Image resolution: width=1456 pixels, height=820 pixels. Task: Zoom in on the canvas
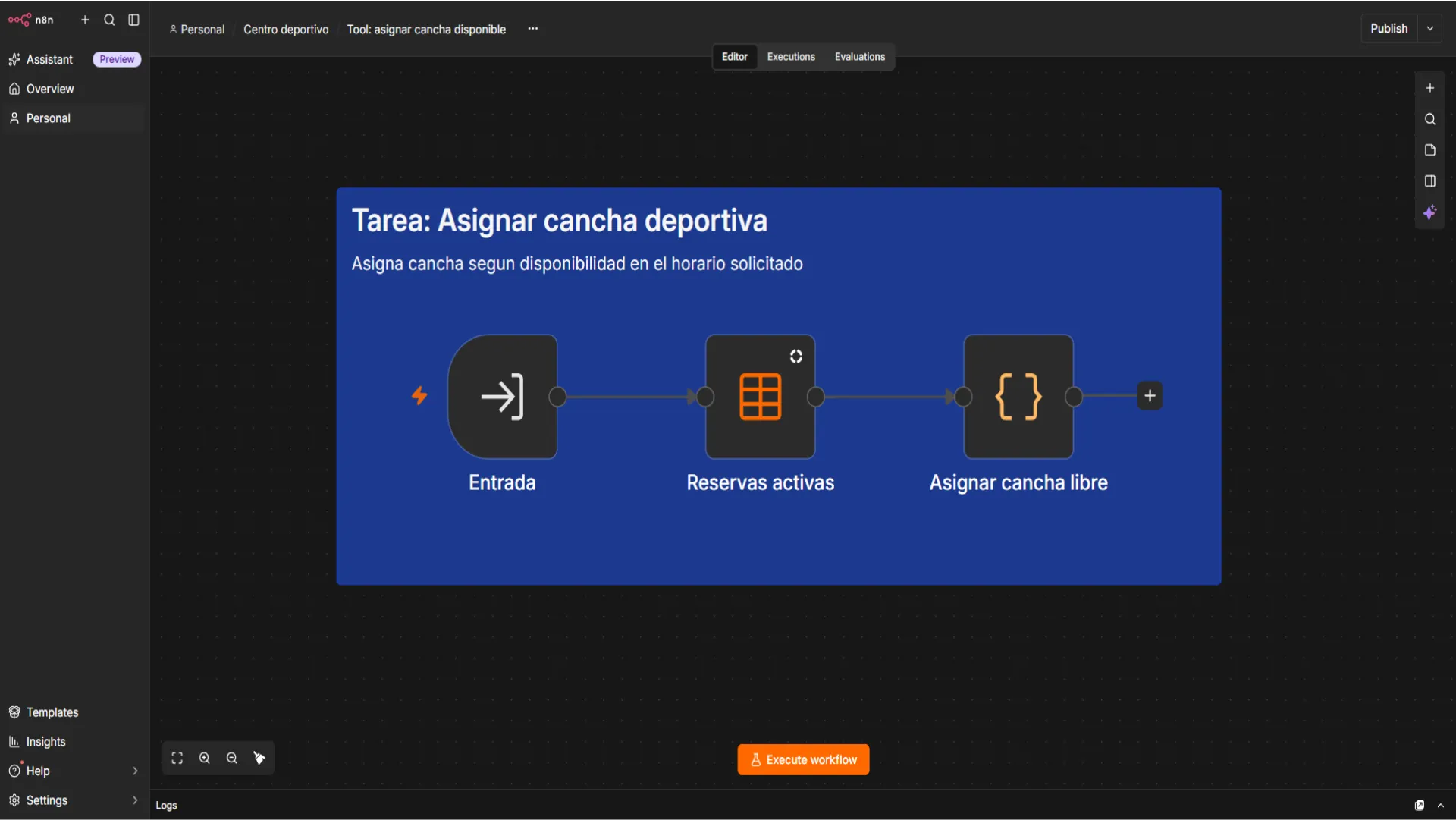(205, 759)
